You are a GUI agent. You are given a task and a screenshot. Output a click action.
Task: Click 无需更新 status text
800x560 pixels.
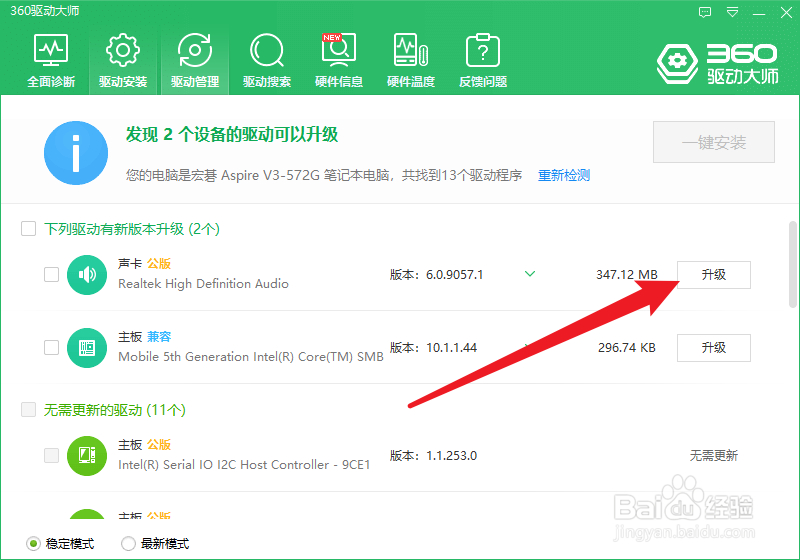click(714, 455)
